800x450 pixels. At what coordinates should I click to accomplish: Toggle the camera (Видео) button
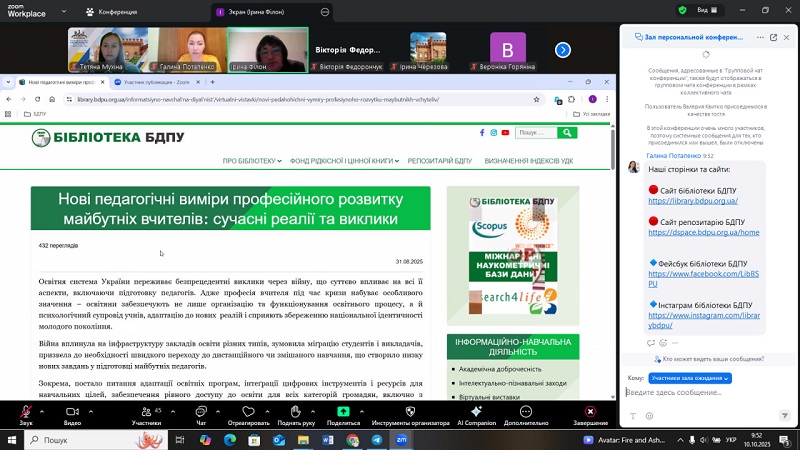[72, 411]
